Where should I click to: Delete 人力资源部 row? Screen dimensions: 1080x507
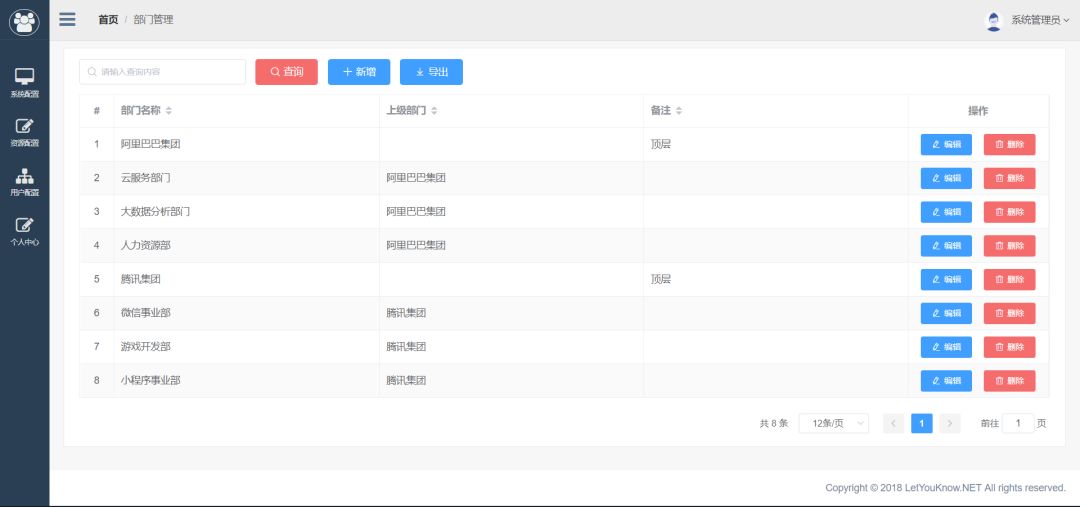pyautogui.click(x=1009, y=246)
